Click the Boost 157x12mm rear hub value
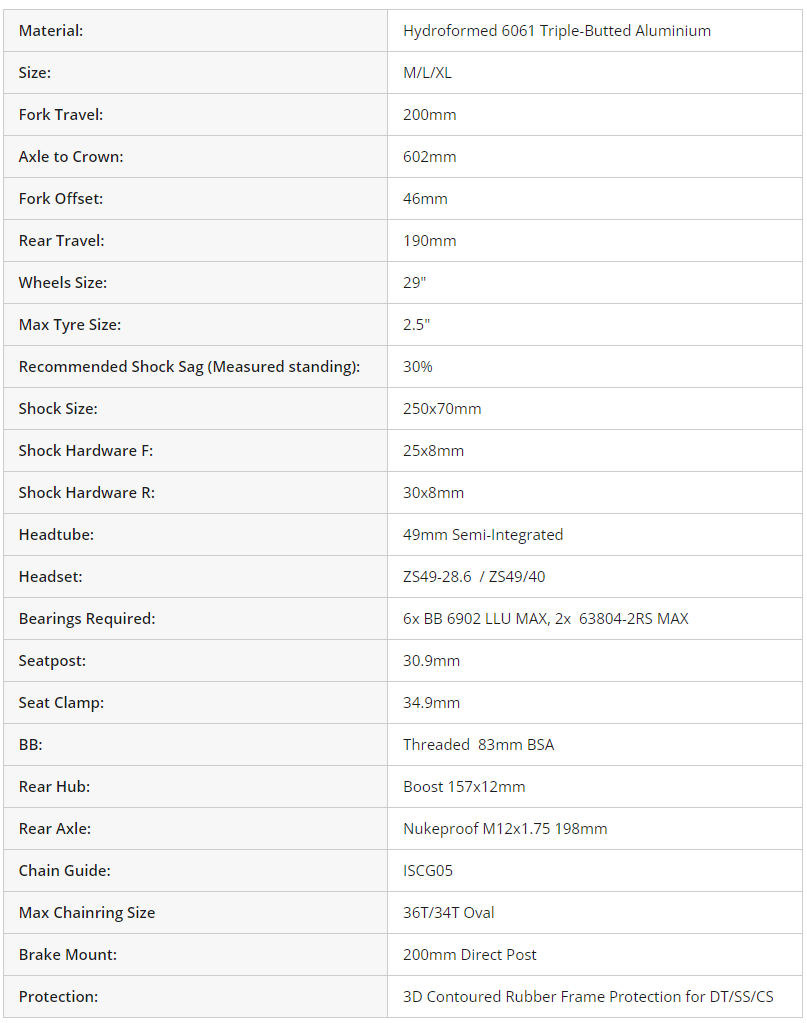807x1023 pixels. coord(464,787)
